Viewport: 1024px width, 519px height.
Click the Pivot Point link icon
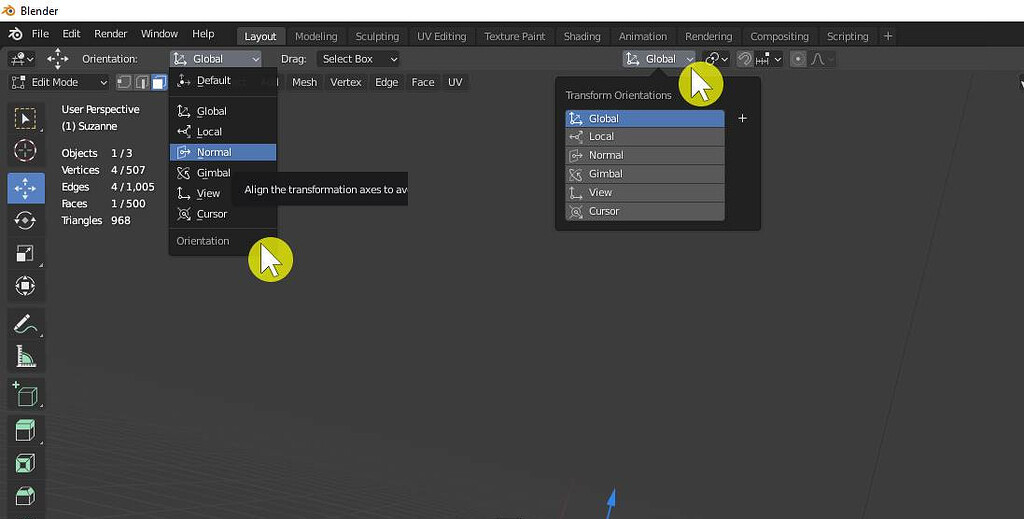tap(712, 59)
